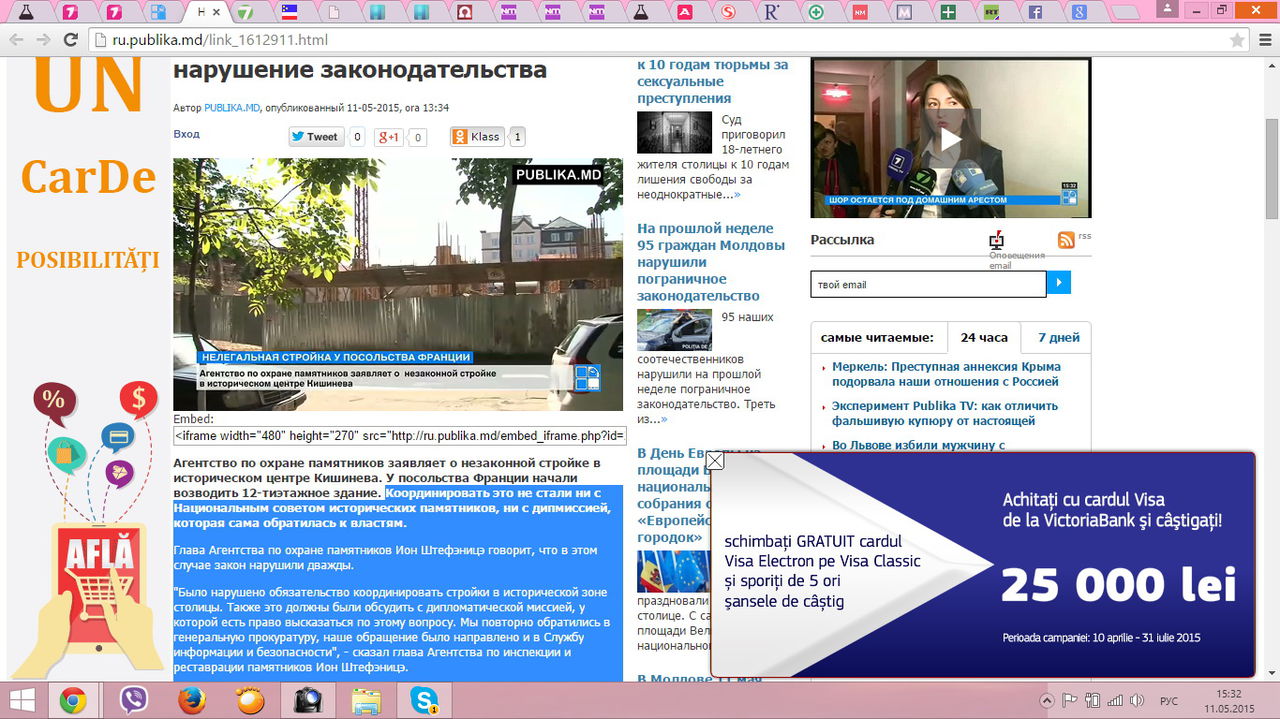
Task: Open Viber from the taskbar
Action: 133,701
